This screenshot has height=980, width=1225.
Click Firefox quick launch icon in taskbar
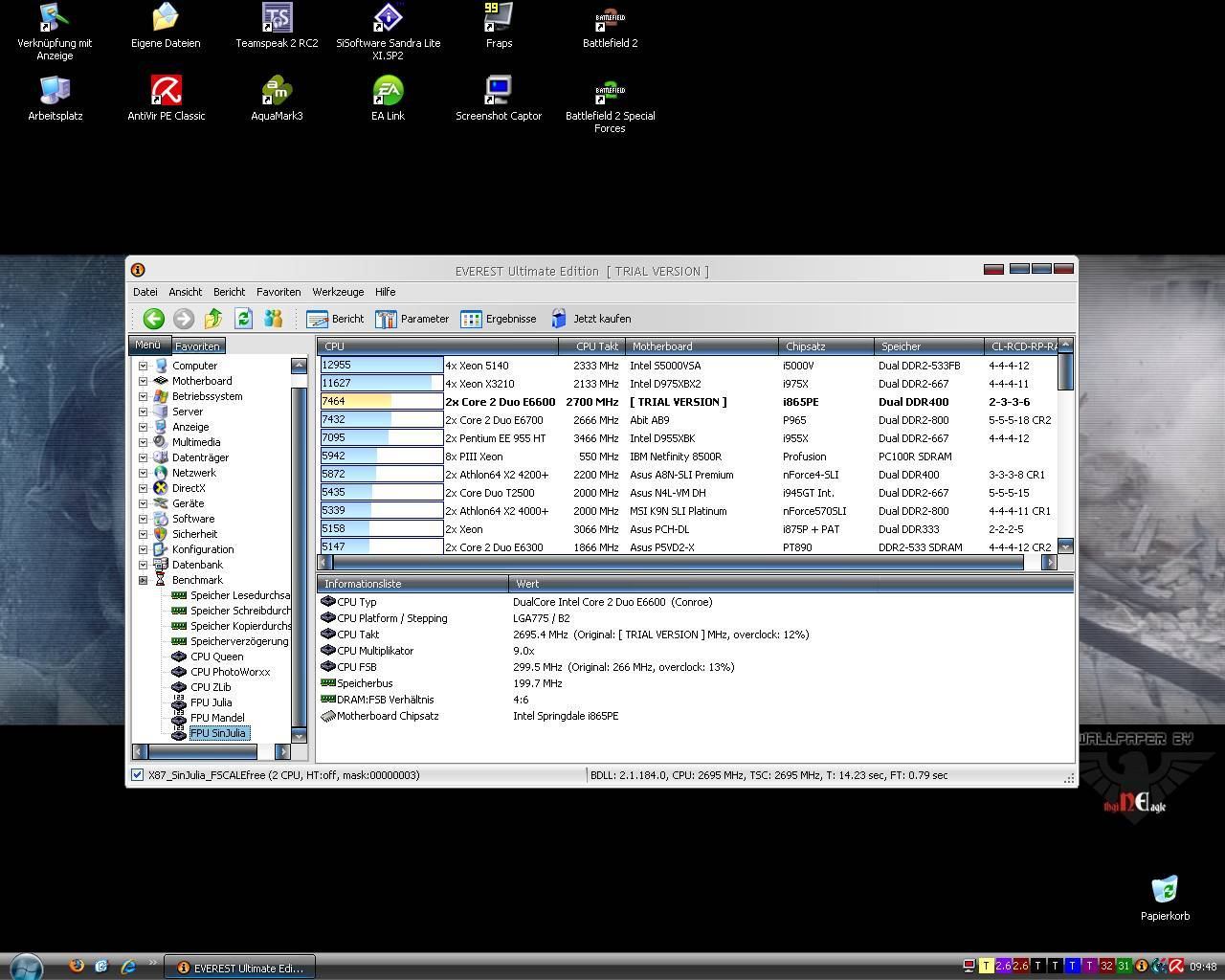tap(77, 967)
